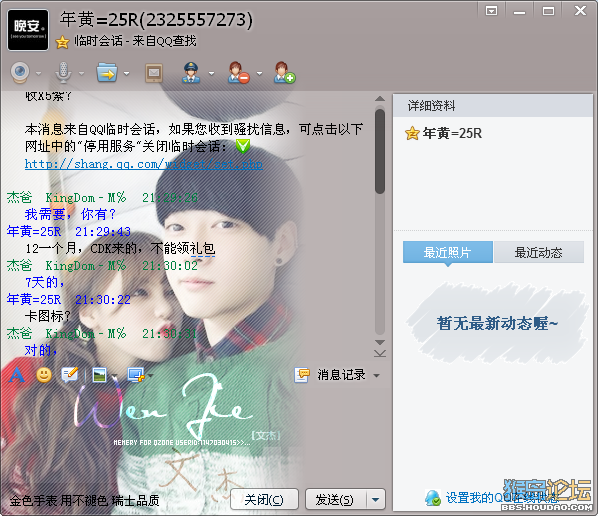598x516 pixels.
Task: Switch to the 最近动态 tab
Action: [x=539, y=252]
